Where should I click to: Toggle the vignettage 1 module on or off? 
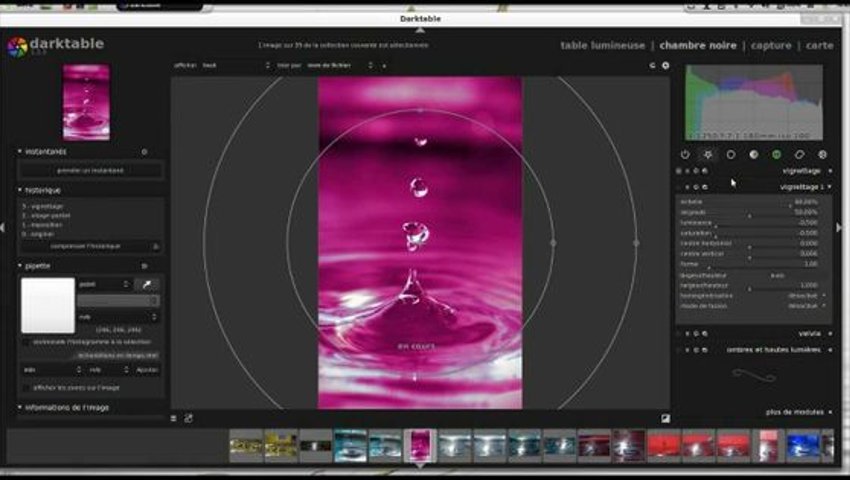click(x=679, y=187)
